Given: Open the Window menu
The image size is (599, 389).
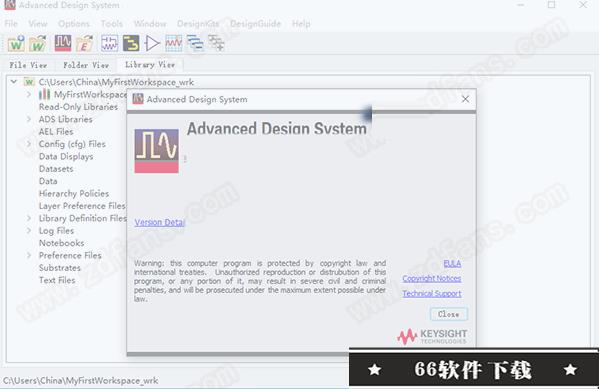Looking at the screenshot, I should pyautogui.click(x=150, y=24).
